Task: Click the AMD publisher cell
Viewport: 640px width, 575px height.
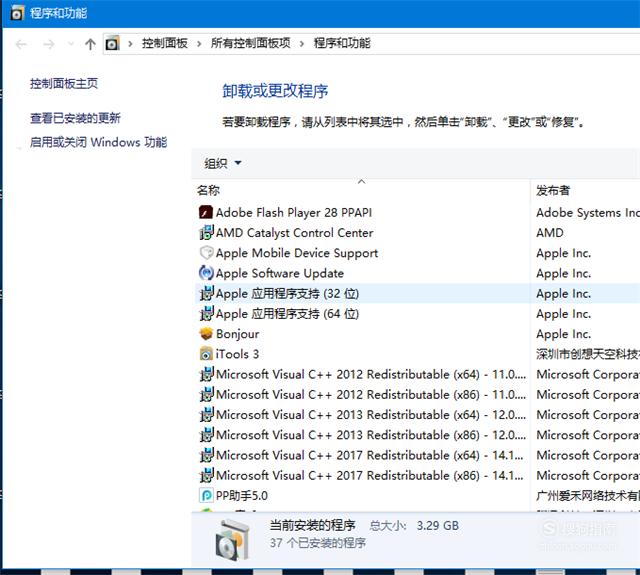Action: click(550, 233)
